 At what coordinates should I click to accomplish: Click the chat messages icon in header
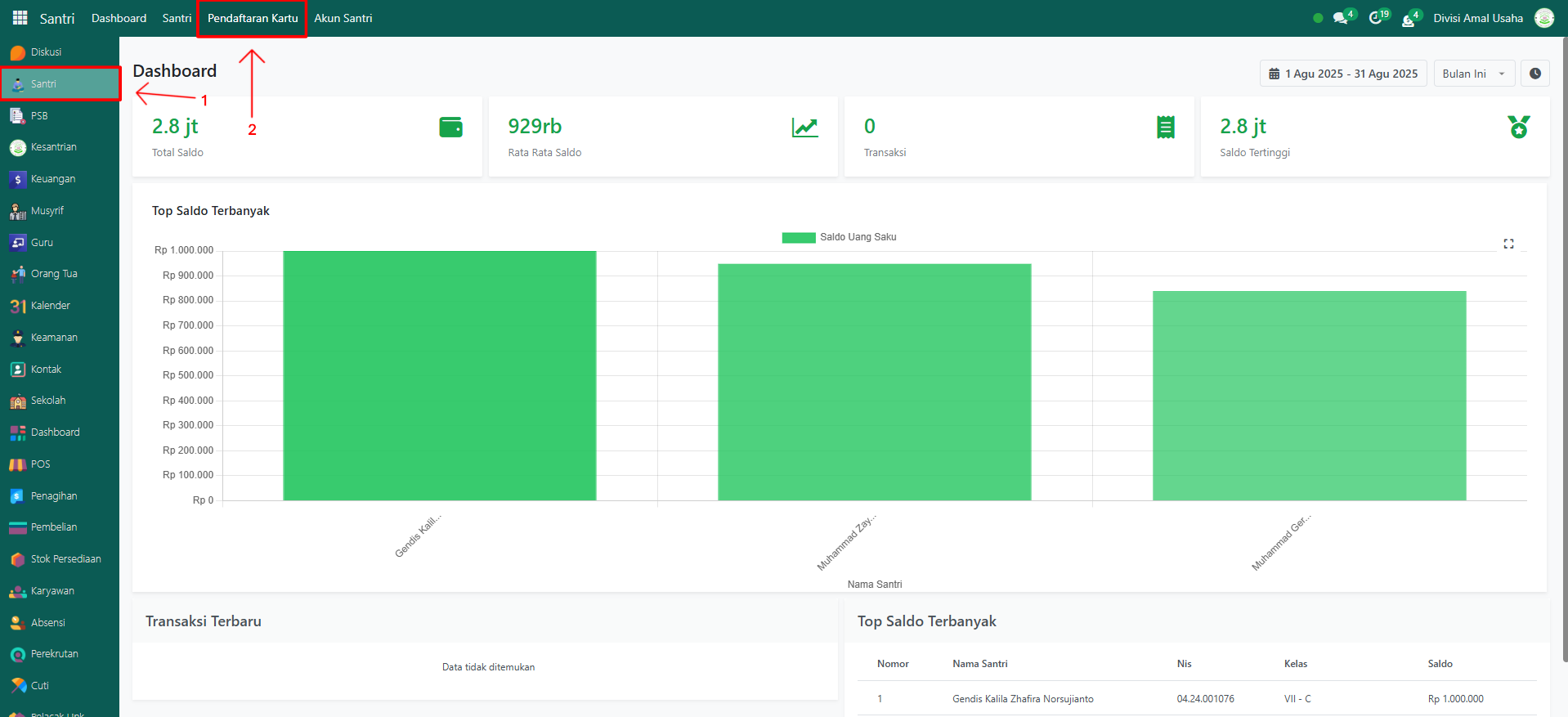[x=1340, y=18]
